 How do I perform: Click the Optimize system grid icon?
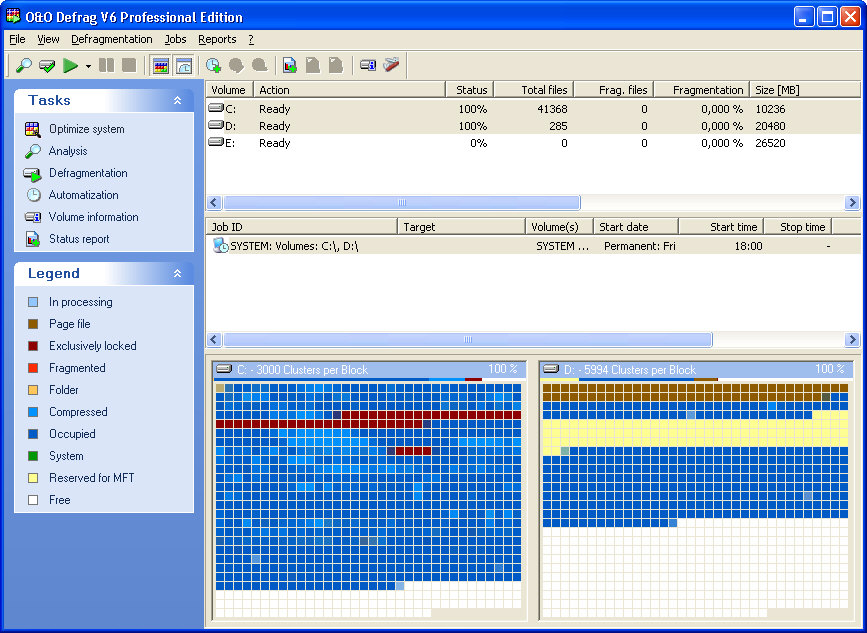[33, 129]
